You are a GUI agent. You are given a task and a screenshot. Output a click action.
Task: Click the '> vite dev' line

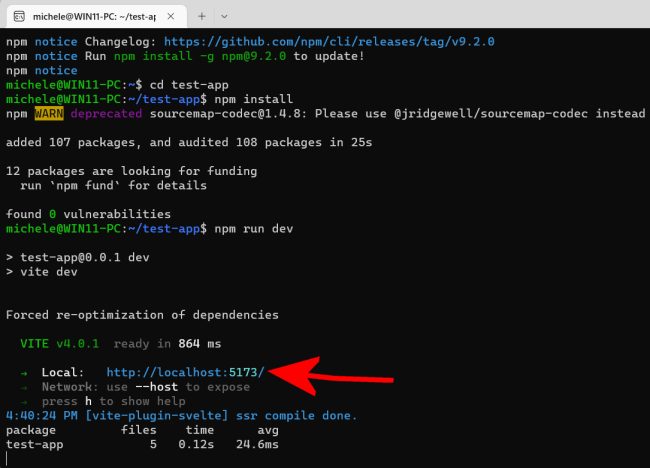pos(41,272)
